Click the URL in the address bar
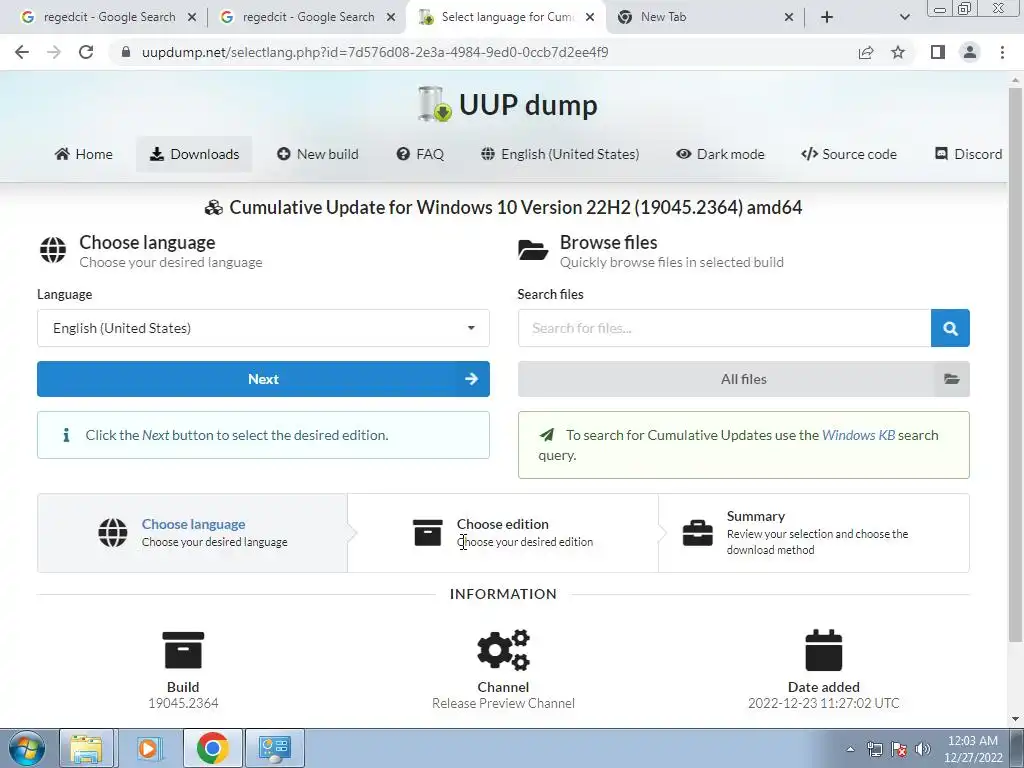 tap(375, 52)
